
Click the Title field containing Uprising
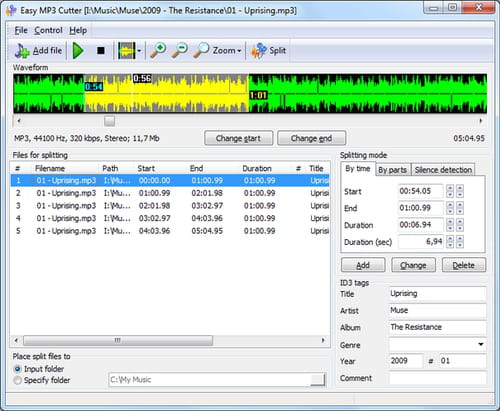[x=437, y=294]
